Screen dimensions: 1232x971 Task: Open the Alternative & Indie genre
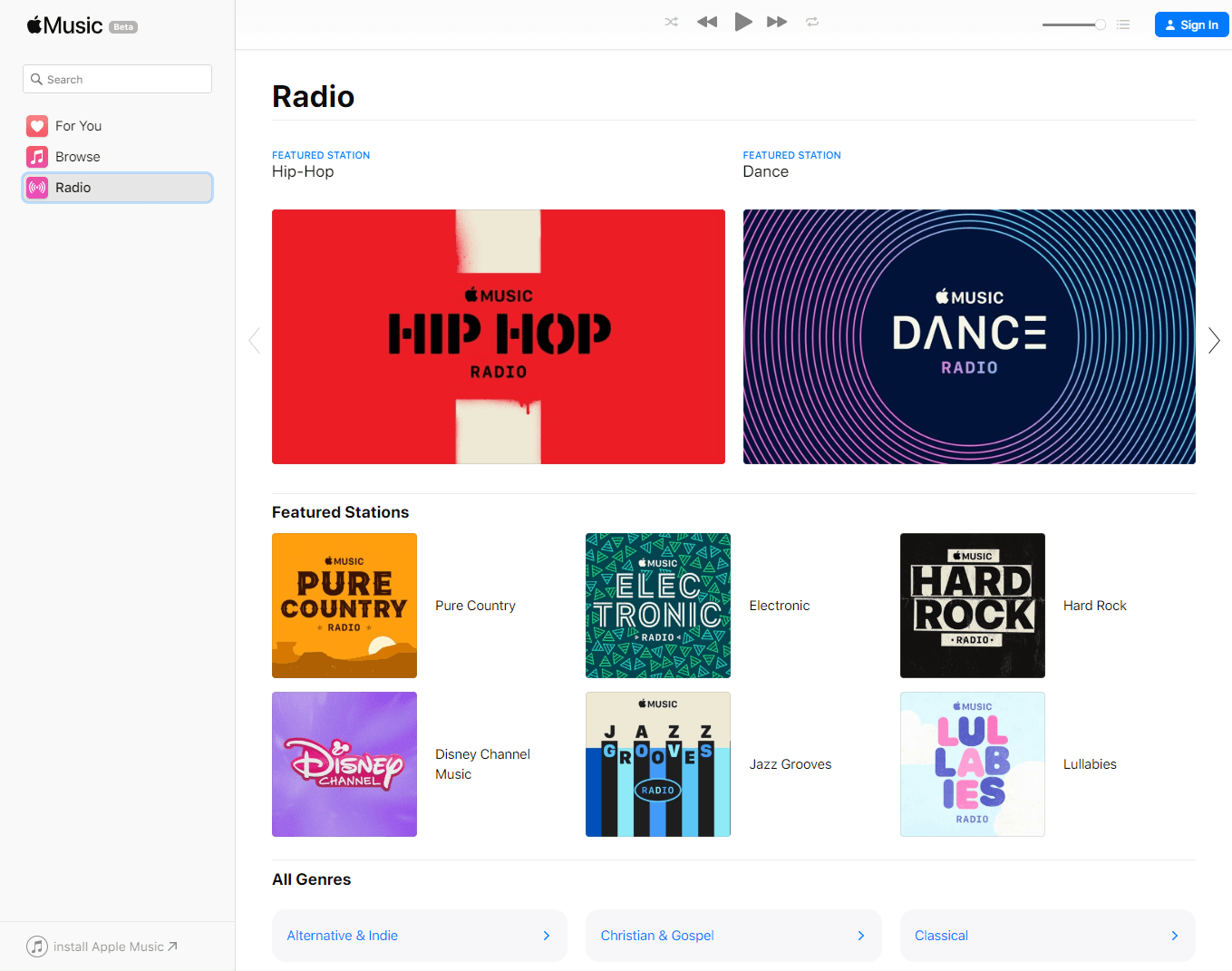pos(420,936)
